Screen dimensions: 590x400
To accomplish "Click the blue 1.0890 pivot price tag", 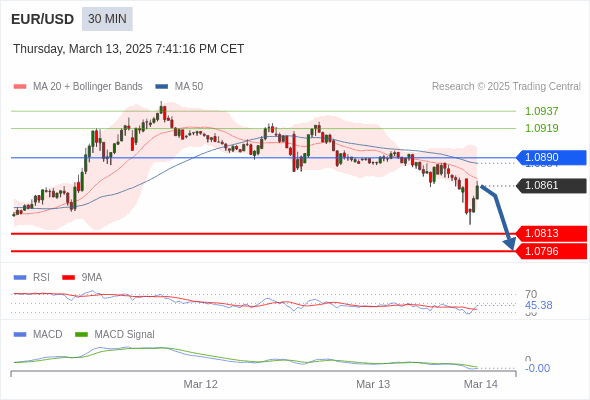I will (551, 157).
